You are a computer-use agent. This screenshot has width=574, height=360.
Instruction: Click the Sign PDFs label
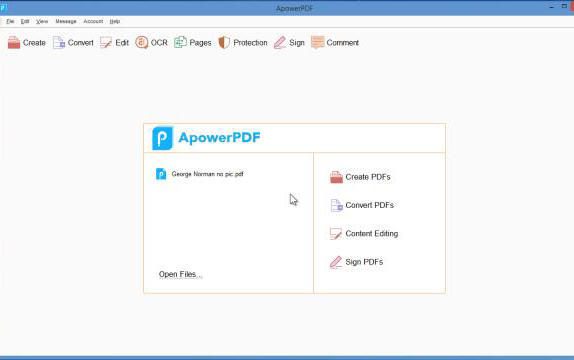[364, 262]
